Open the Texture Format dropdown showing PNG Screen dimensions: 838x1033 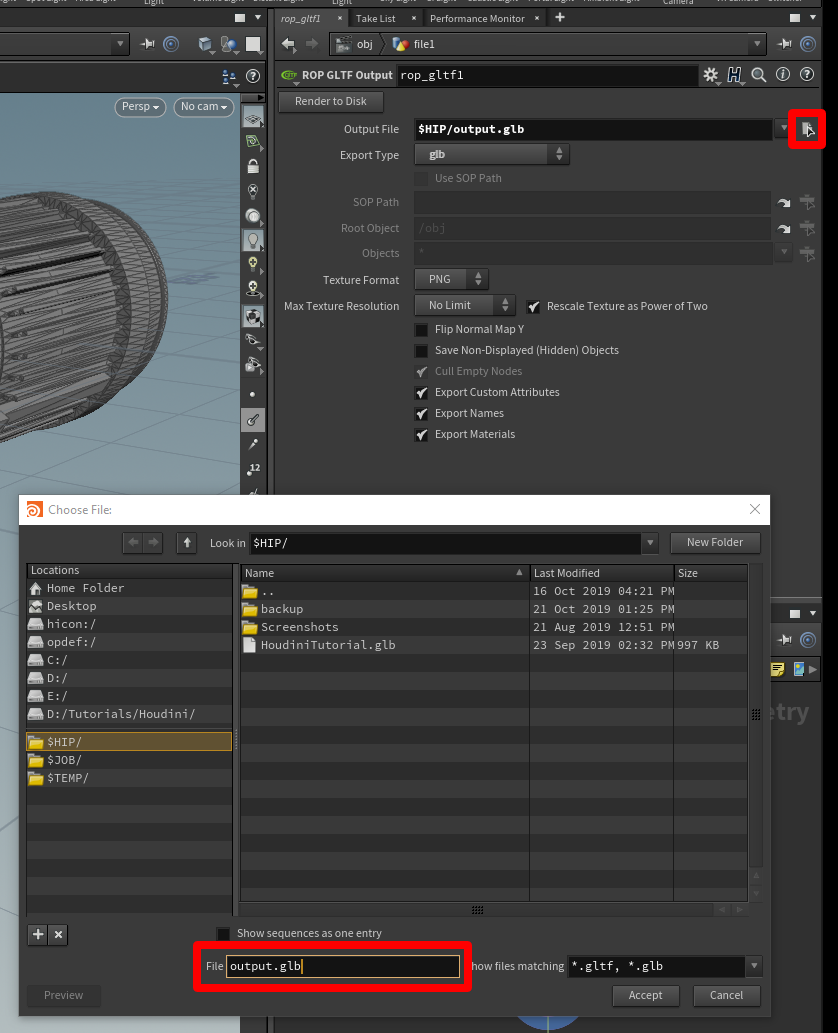(450, 279)
